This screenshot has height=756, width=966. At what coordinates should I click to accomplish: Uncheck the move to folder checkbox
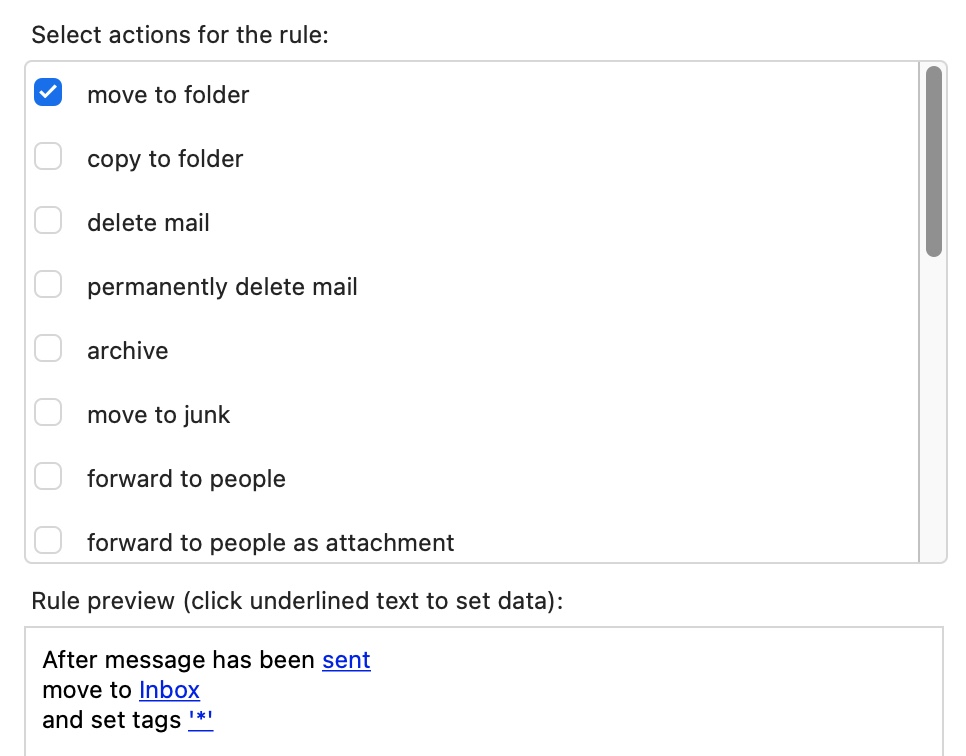coord(48,93)
